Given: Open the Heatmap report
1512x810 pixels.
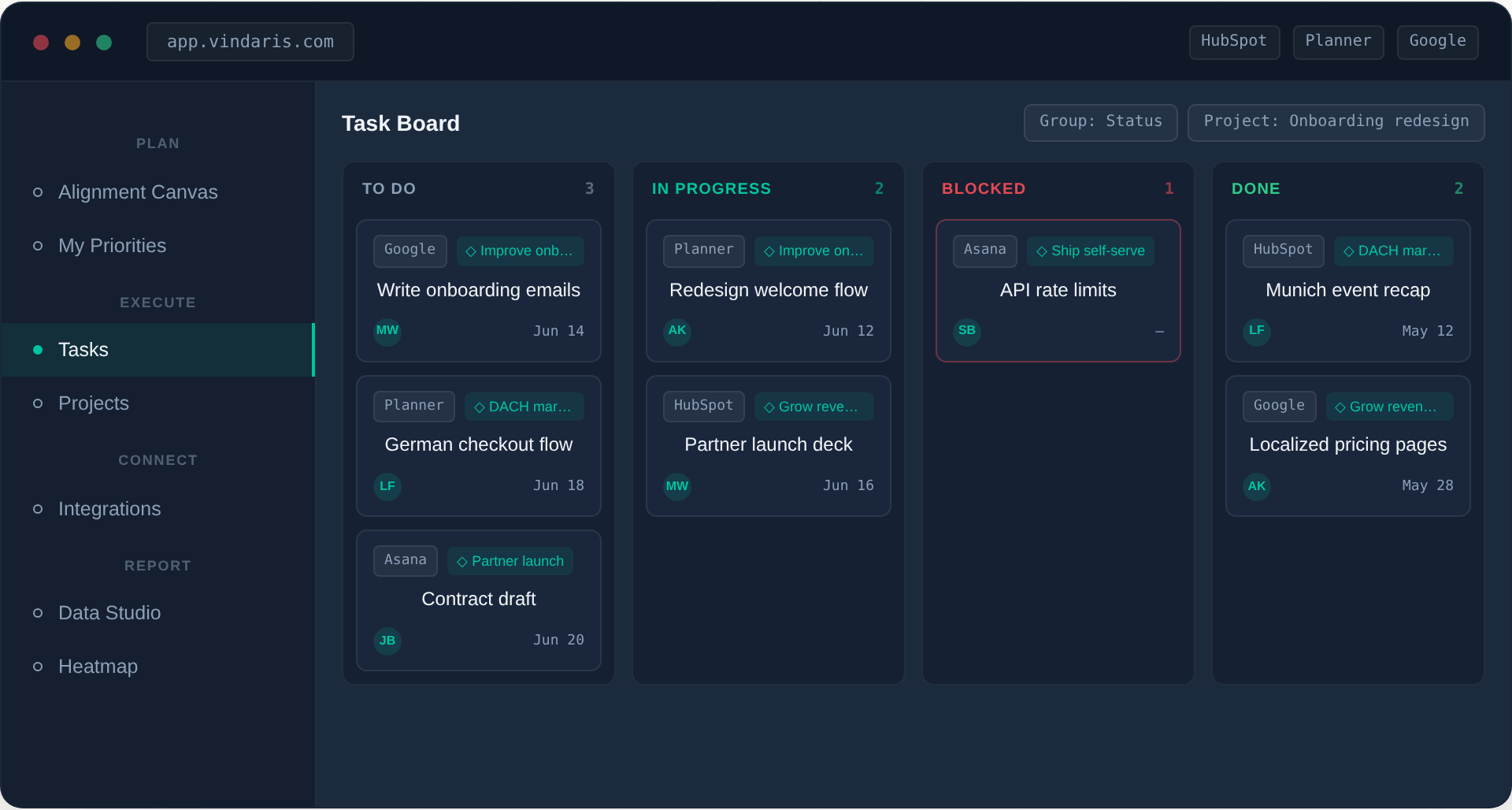Looking at the screenshot, I should 157,667.
